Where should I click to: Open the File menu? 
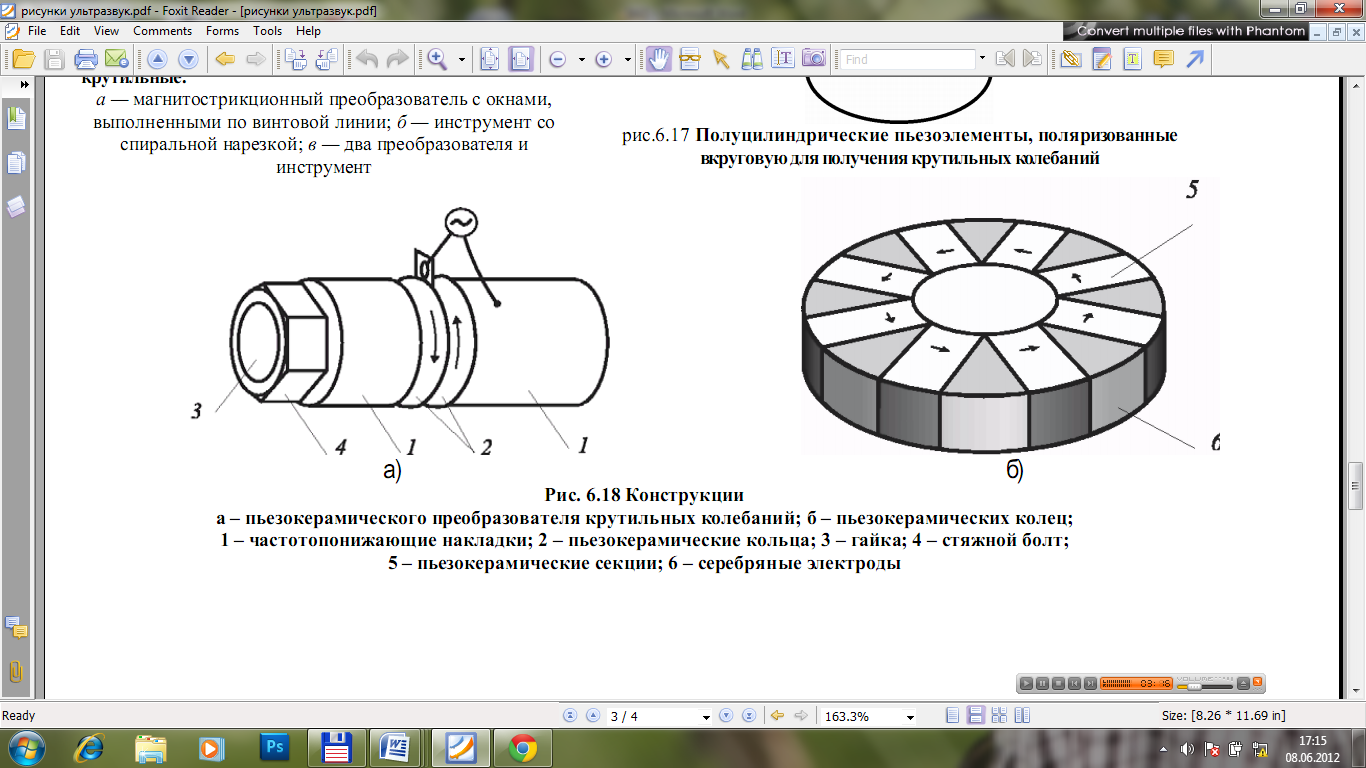point(37,31)
